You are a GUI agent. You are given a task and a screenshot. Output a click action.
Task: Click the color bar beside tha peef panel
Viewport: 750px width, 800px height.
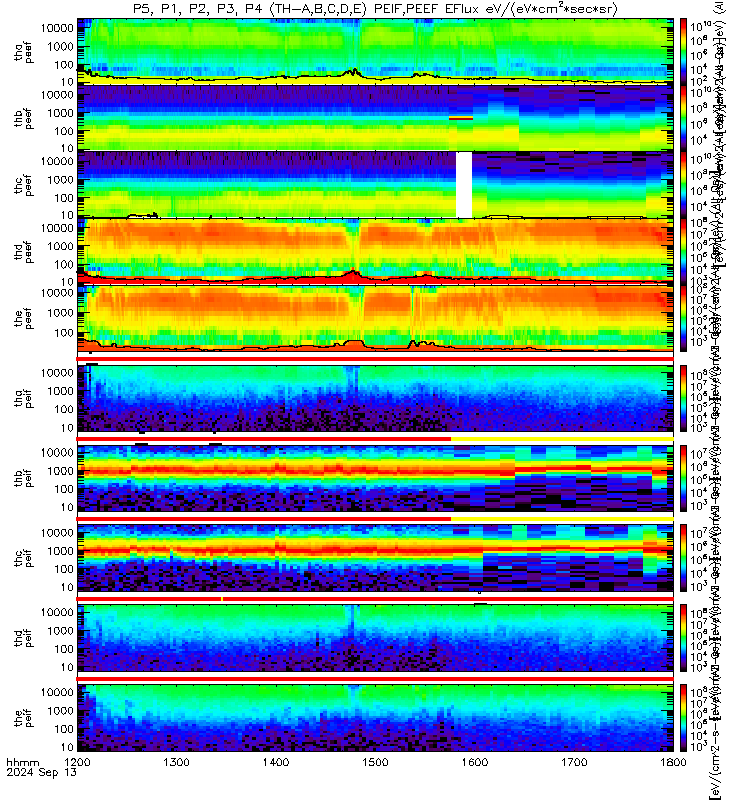(684, 52)
